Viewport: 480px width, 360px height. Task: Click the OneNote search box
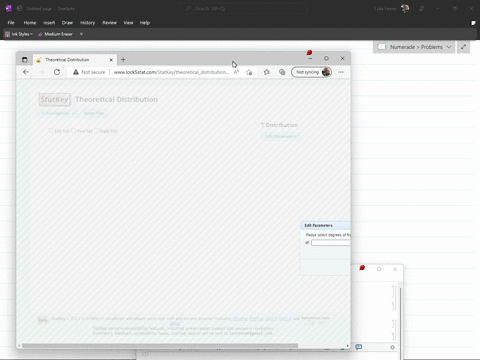pos(243,8)
